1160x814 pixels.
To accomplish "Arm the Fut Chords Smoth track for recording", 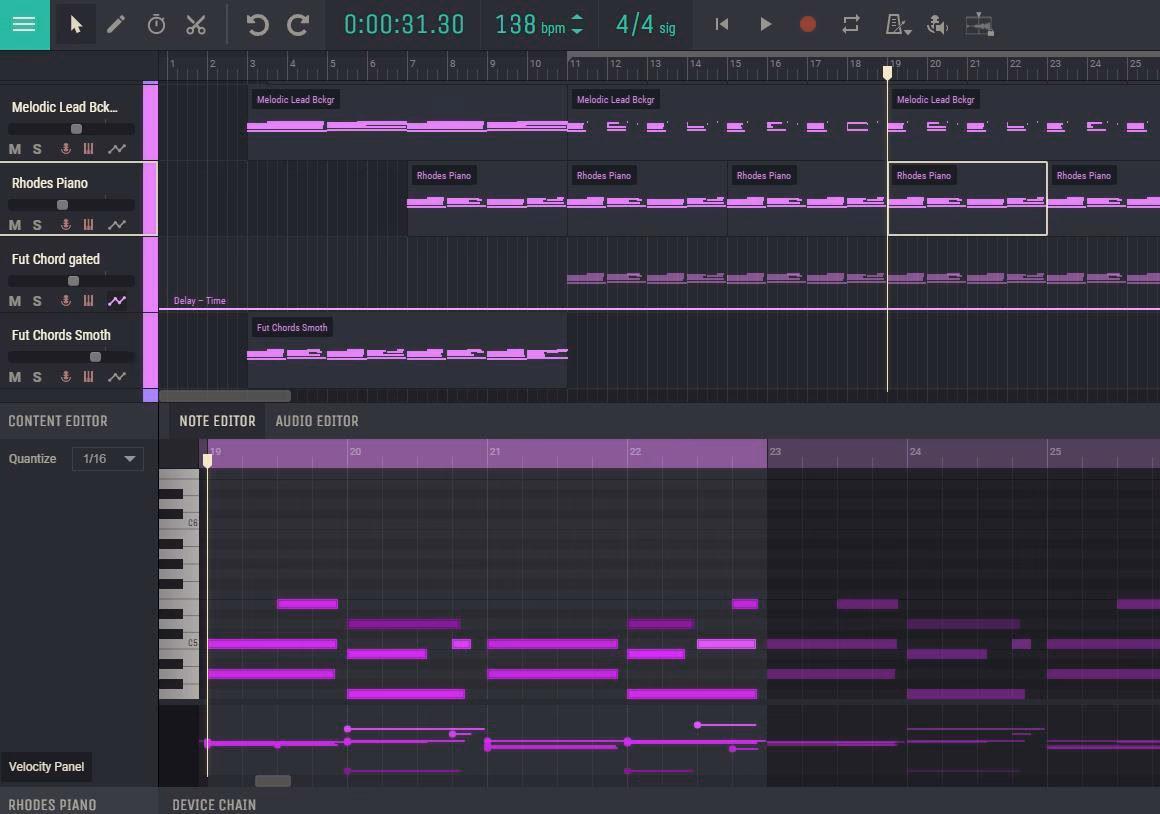I will pyautogui.click(x=66, y=377).
